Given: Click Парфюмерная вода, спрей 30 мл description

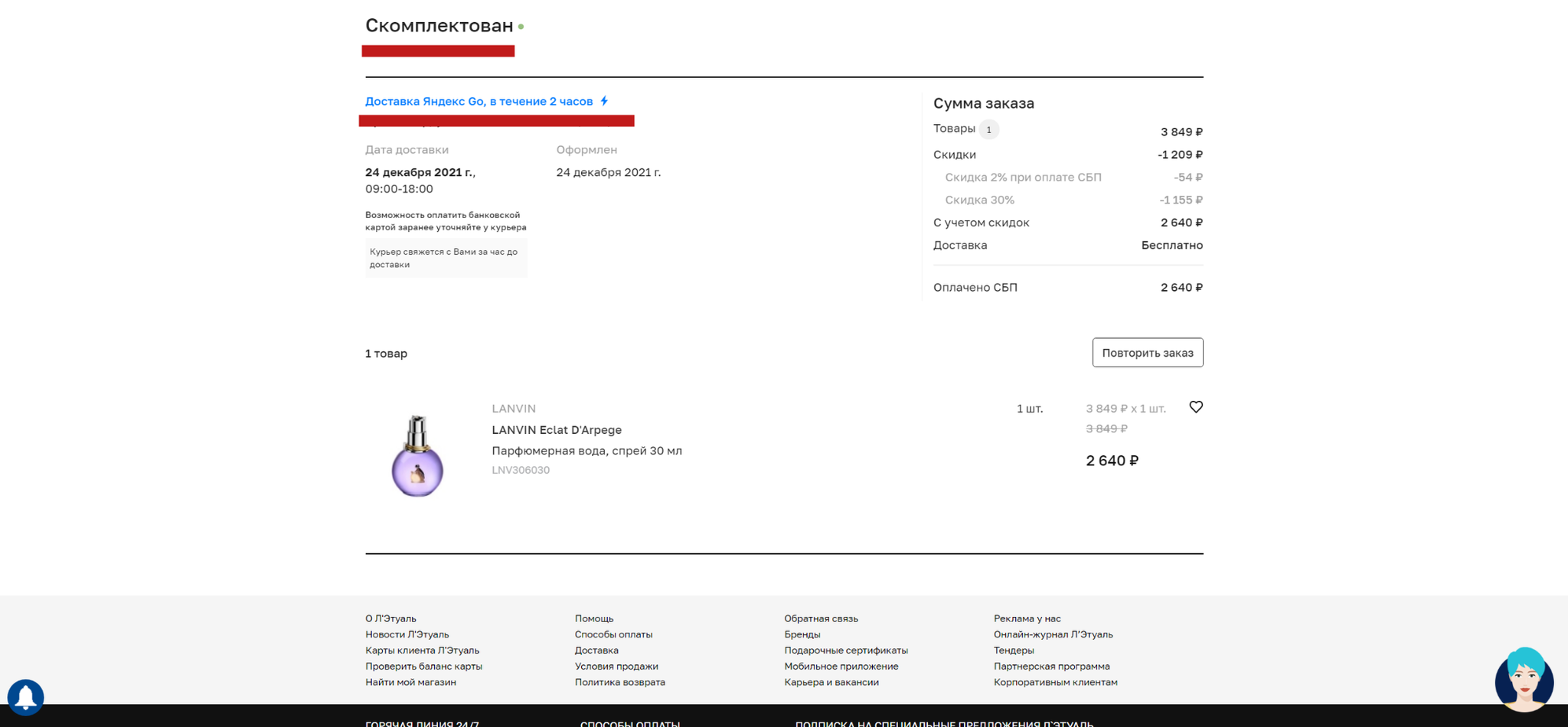Looking at the screenshot, I should [586, 451].
